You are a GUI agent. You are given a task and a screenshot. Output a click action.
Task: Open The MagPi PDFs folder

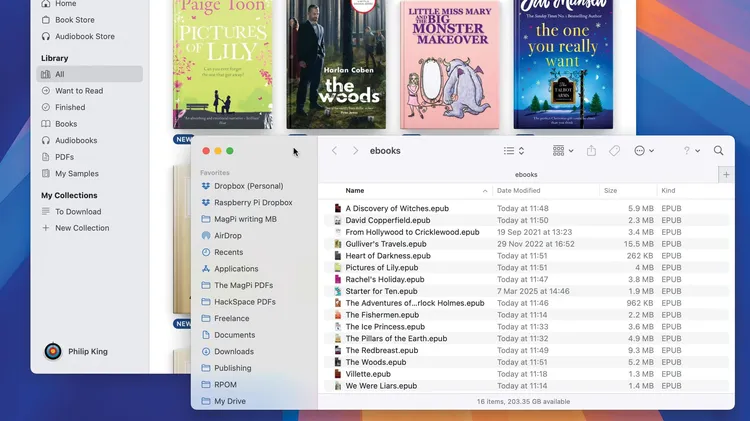tap(237, 285)
